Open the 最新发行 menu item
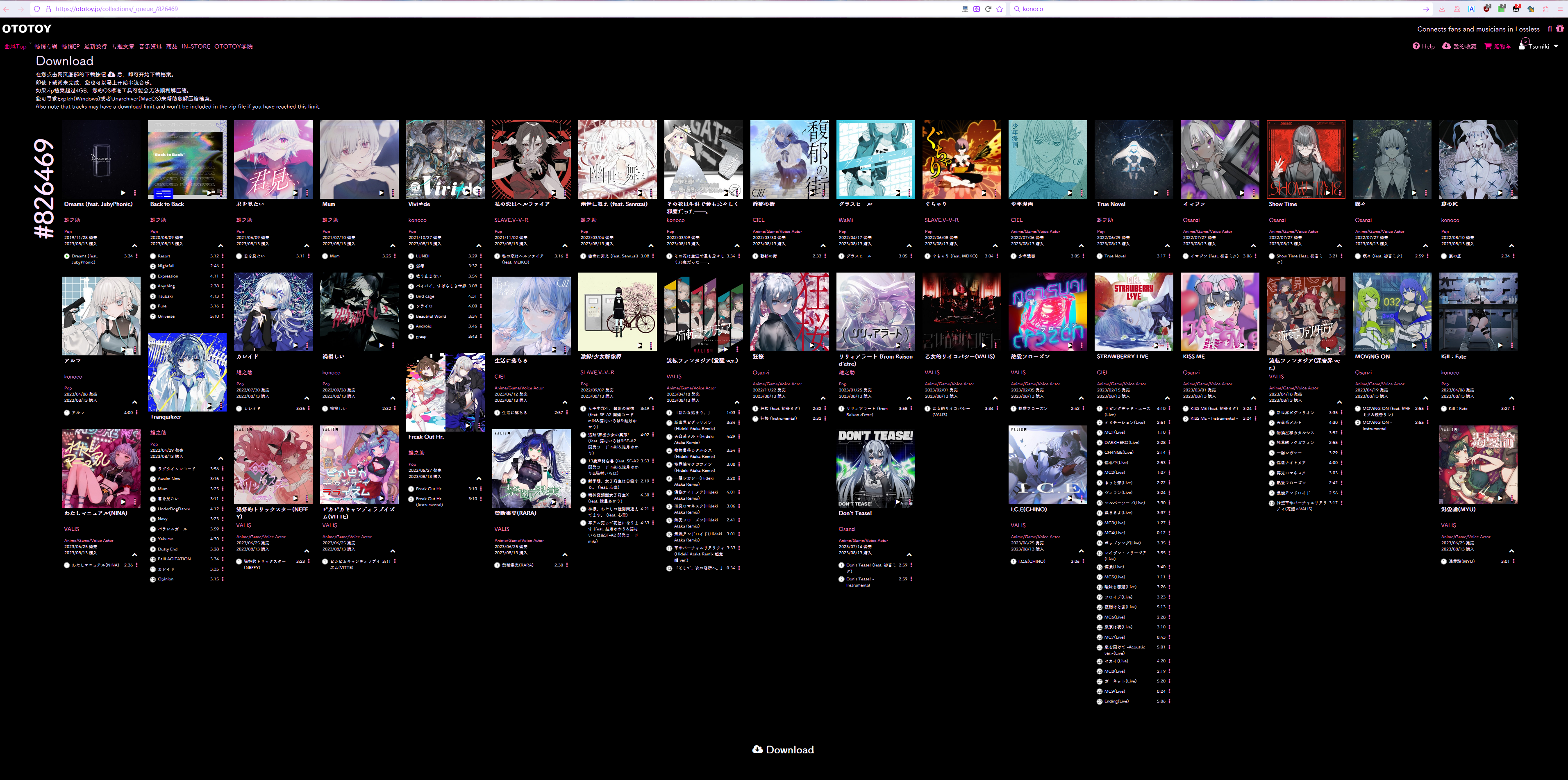This screenshot has width=1568, height=780. (x=95, y=46)
